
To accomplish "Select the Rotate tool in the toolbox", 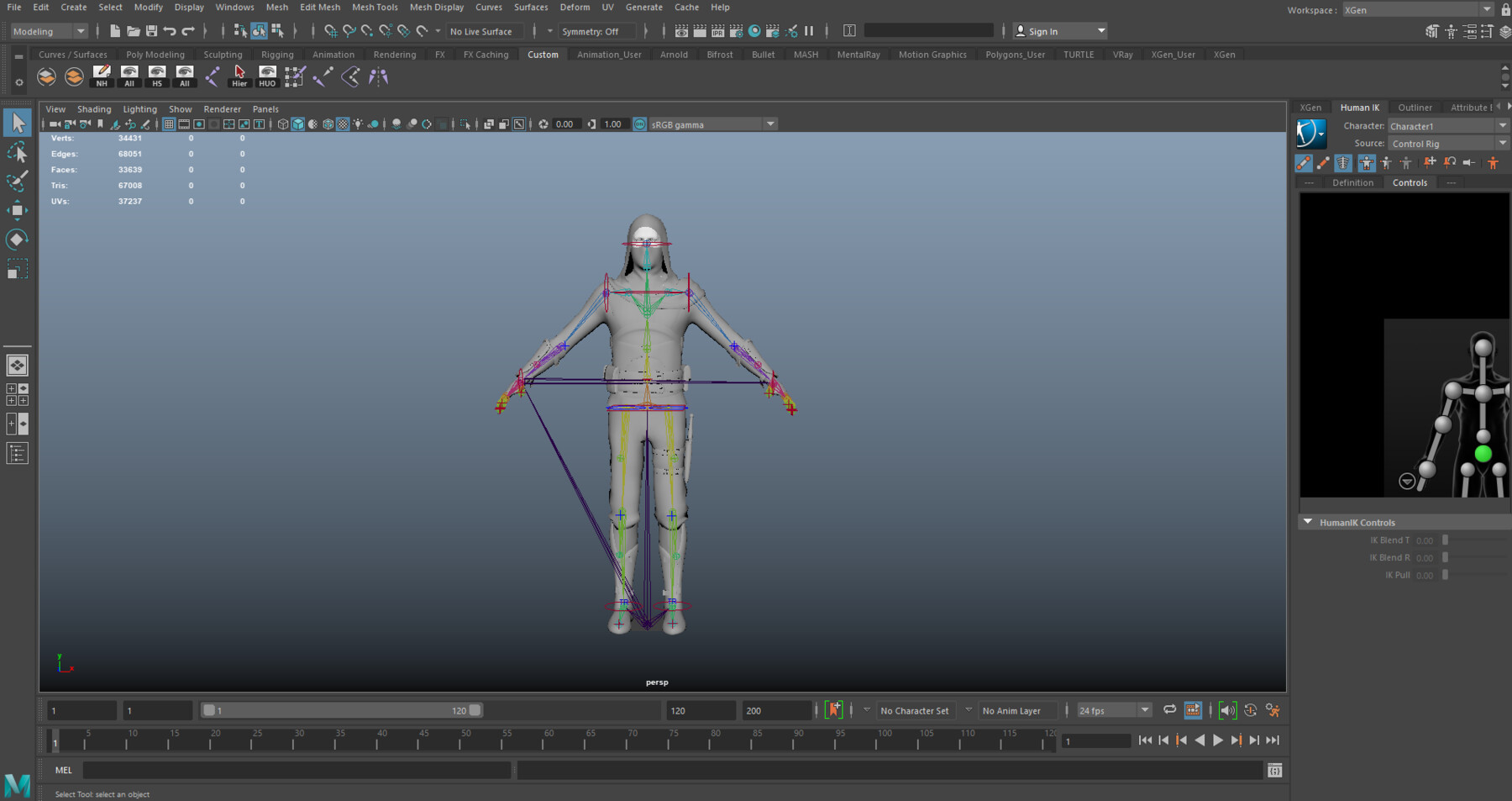I will (17, 240).
